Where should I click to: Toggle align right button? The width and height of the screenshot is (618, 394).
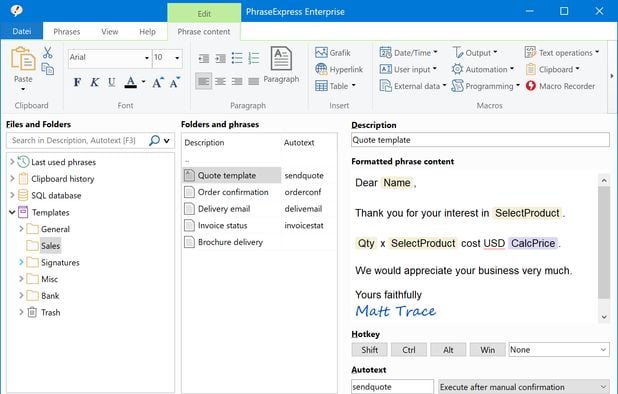coord(237,81)
